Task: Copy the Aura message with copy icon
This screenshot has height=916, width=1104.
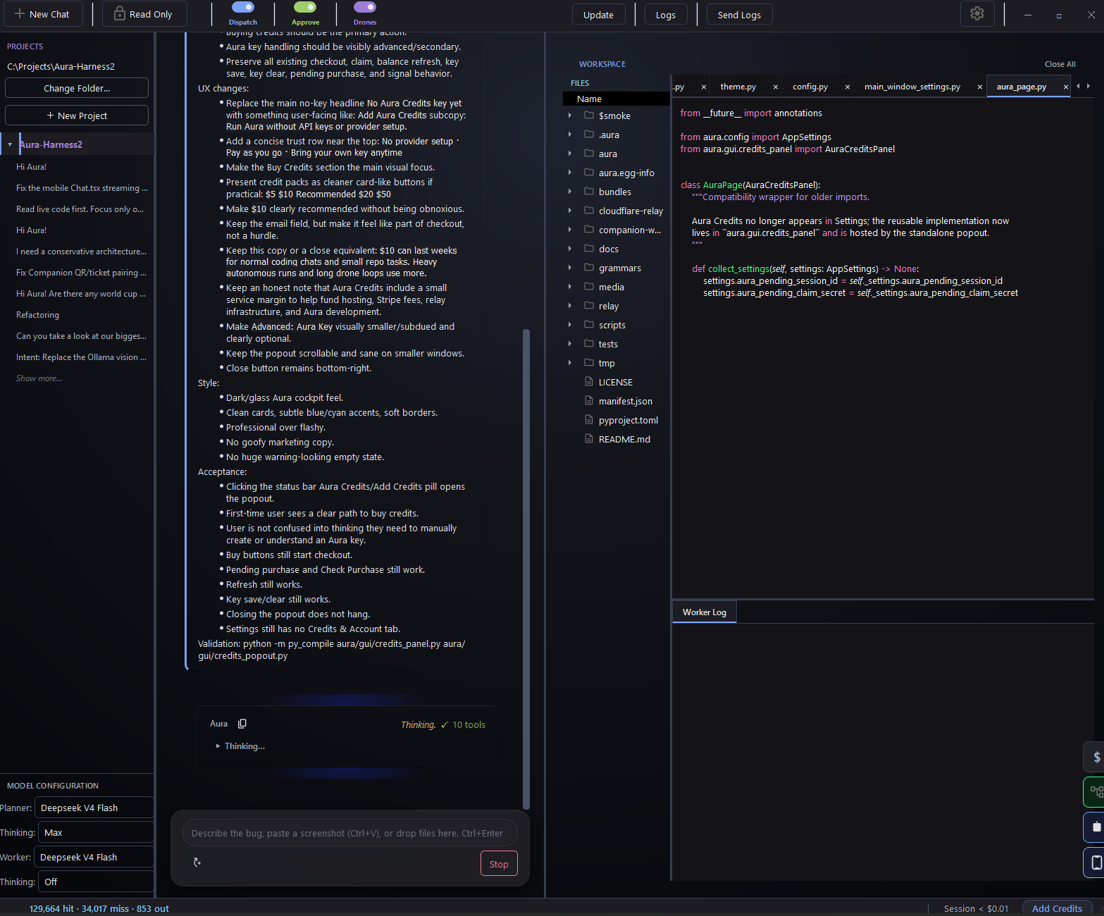Action: click(x=242, y=724)
